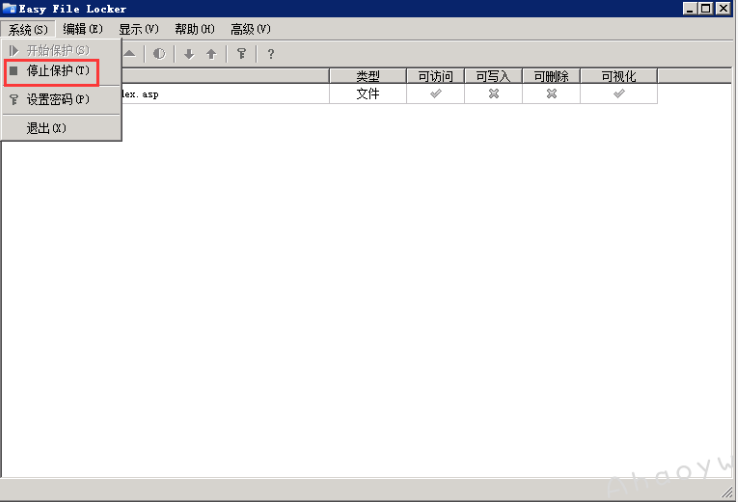Screen dimensions: 738x502
Task: Select 停止保护(T) from the system menu
Action: [x=57, y=71]
